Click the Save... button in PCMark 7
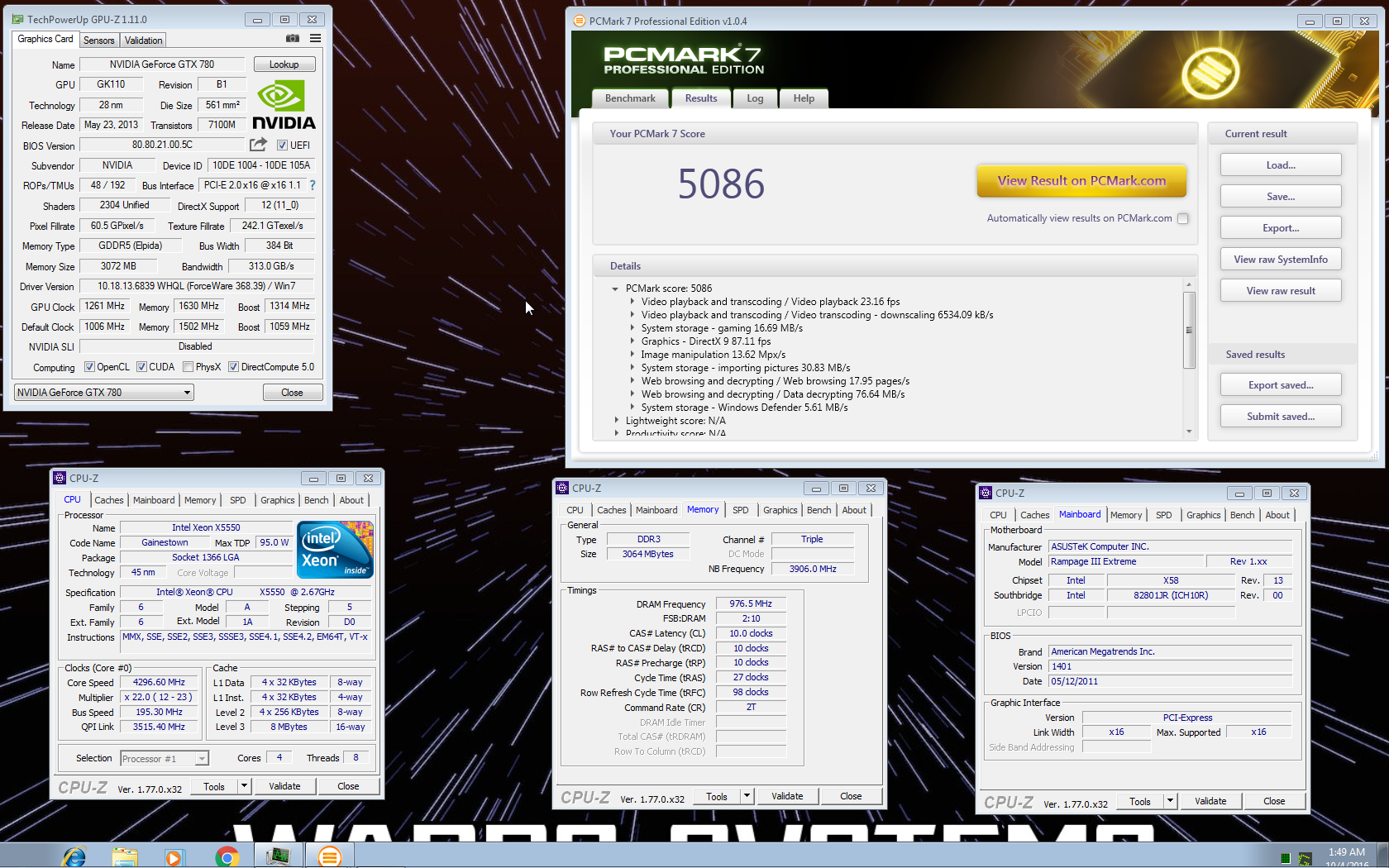1389x868 pixels. click(1281, 197)
